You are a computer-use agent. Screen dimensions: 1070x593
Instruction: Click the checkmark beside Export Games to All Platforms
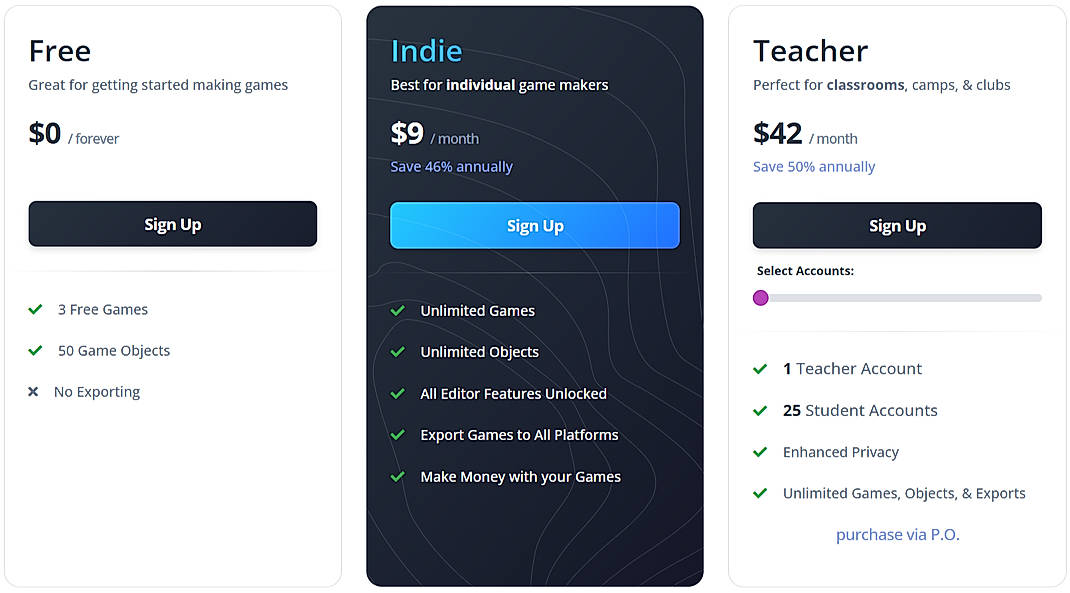pyautogui.click(x=398, y=435)
